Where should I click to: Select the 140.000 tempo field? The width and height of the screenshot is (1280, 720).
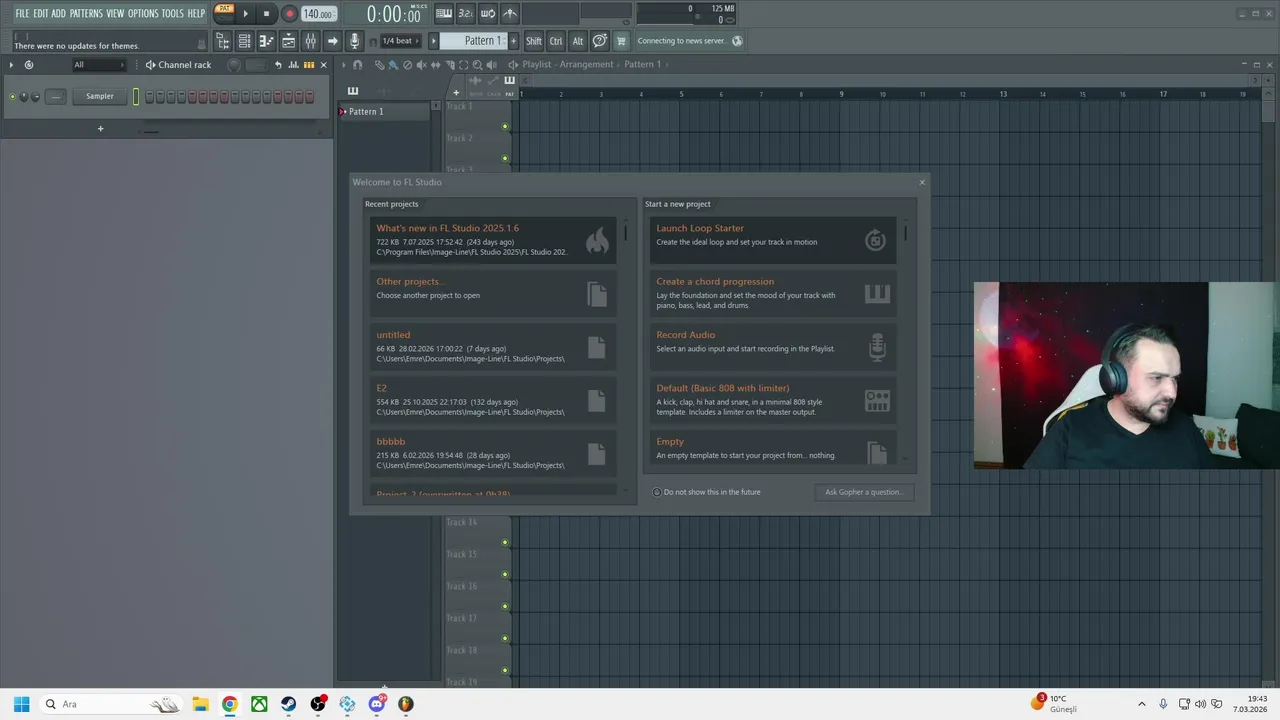point(318,14)
